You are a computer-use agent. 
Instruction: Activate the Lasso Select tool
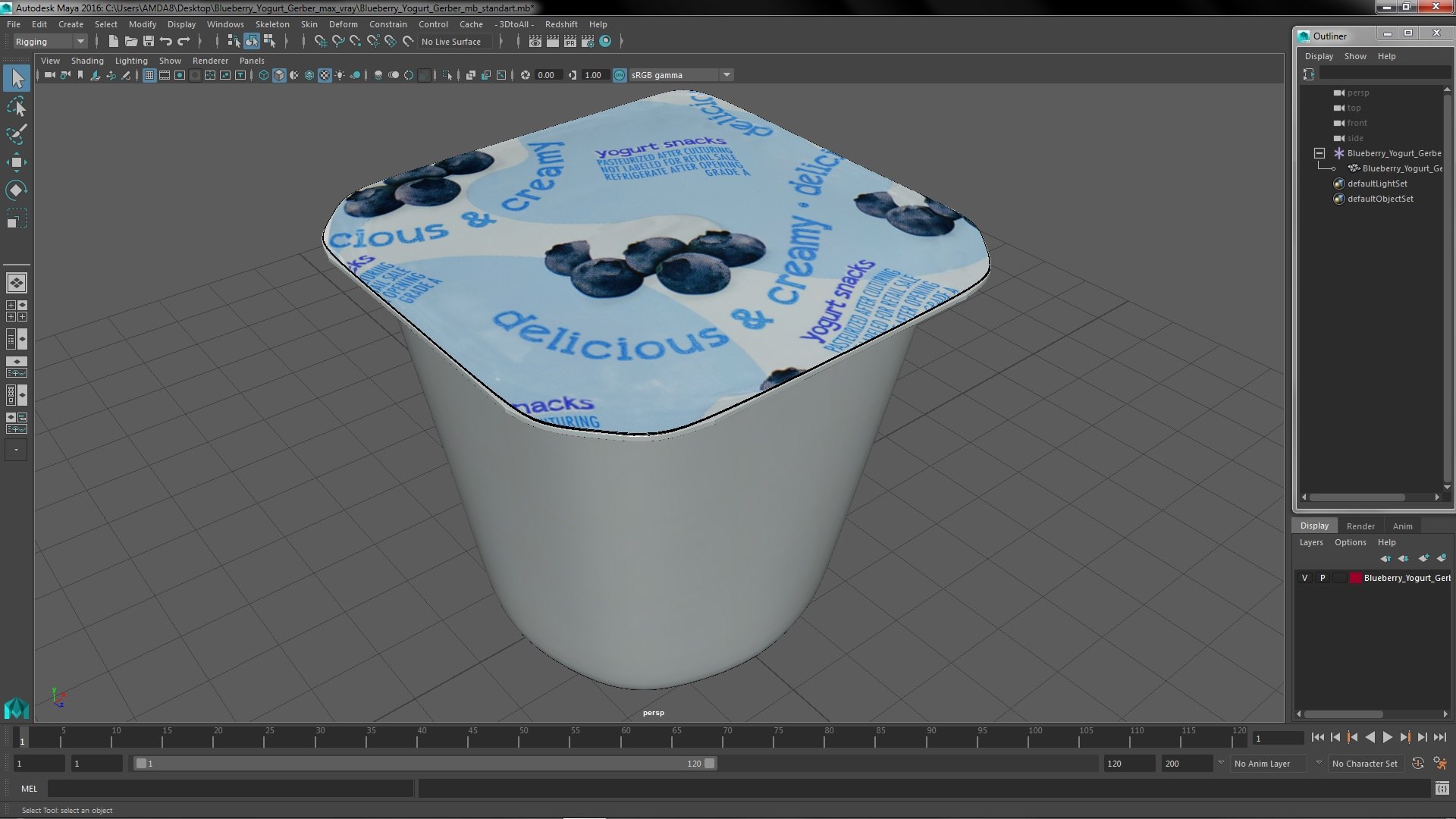click(17, 107)
